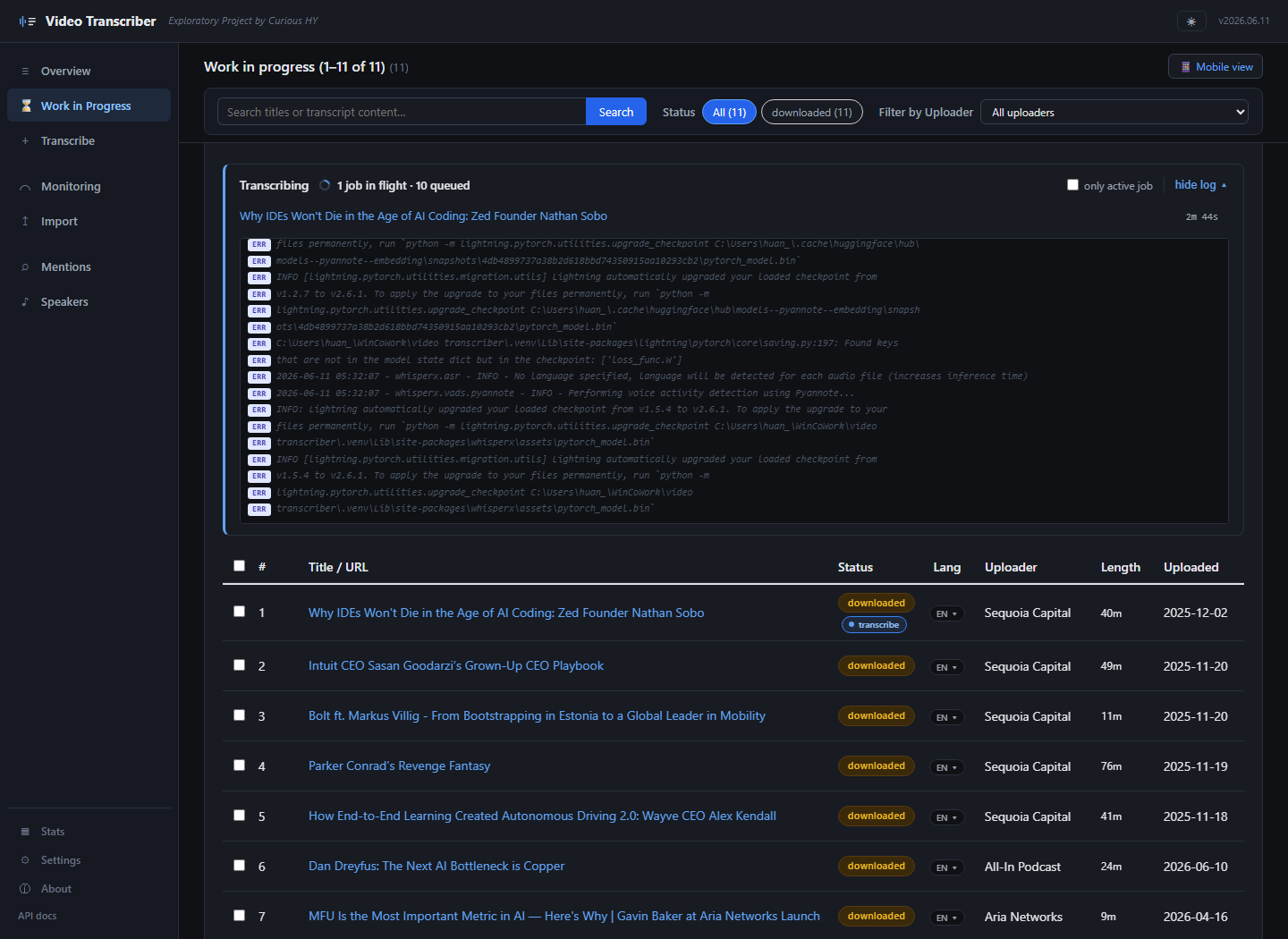Click the spinner icon beside 1 job in flight
This screenshot has height=939, width=1288.
point(325,185)
